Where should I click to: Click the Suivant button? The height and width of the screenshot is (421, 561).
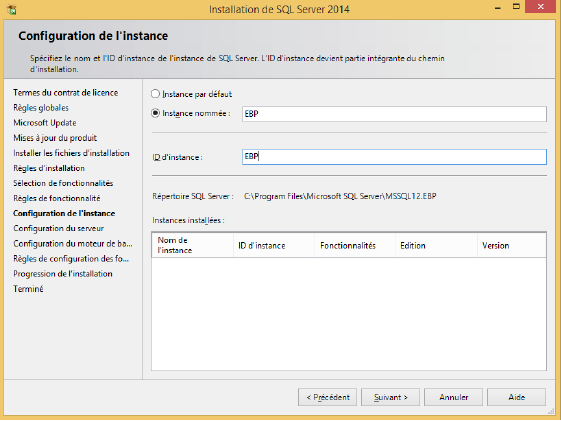[390, 397]
